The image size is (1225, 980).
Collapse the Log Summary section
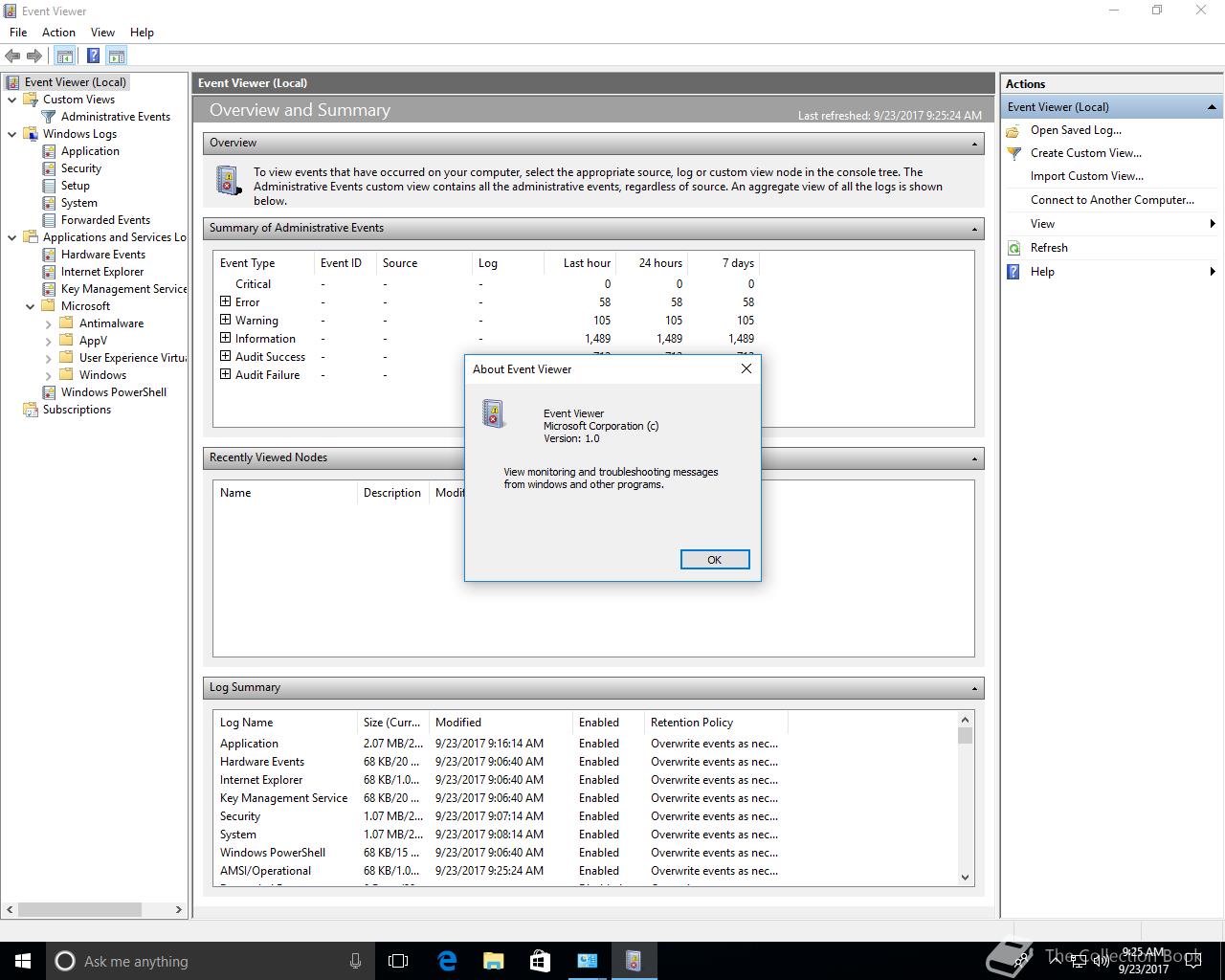click(x=974, y=688)
